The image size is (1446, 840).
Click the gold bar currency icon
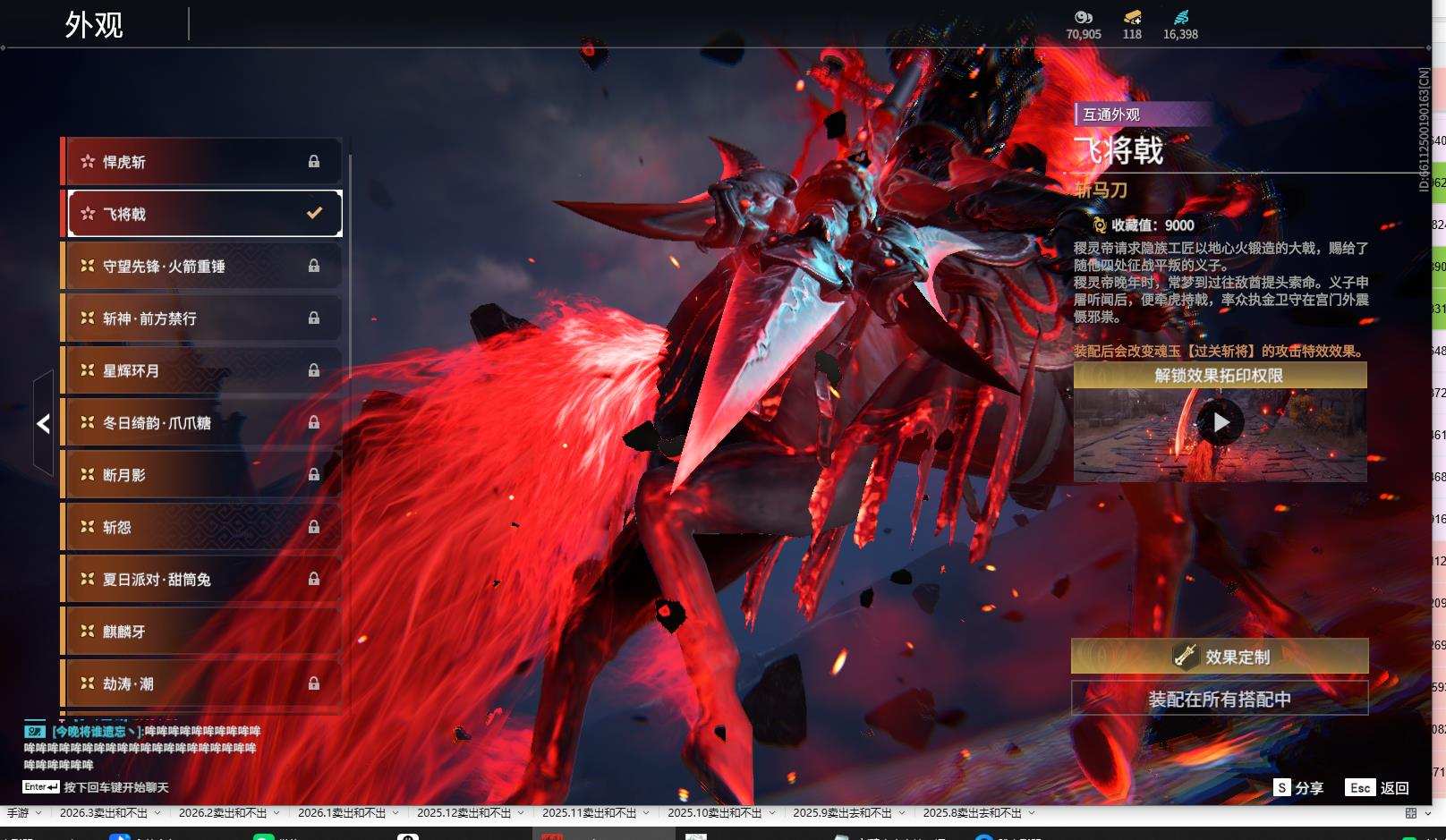(x=1132, y=17)
